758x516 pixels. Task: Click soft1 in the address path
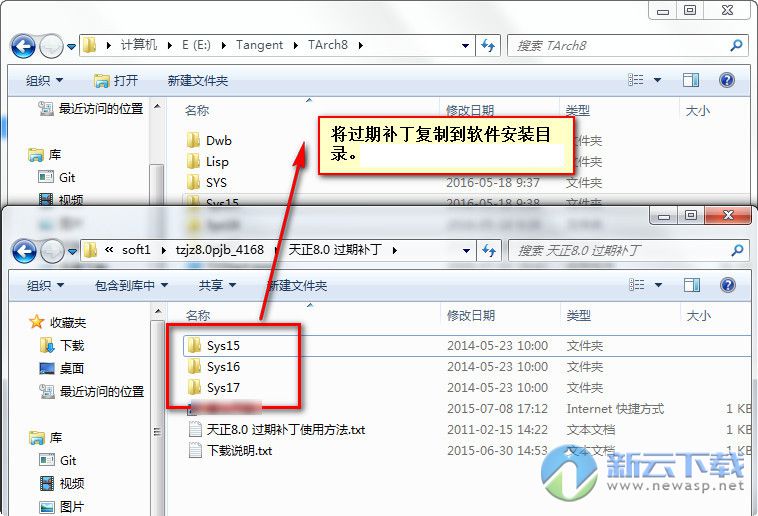click(x=136, y=250)
